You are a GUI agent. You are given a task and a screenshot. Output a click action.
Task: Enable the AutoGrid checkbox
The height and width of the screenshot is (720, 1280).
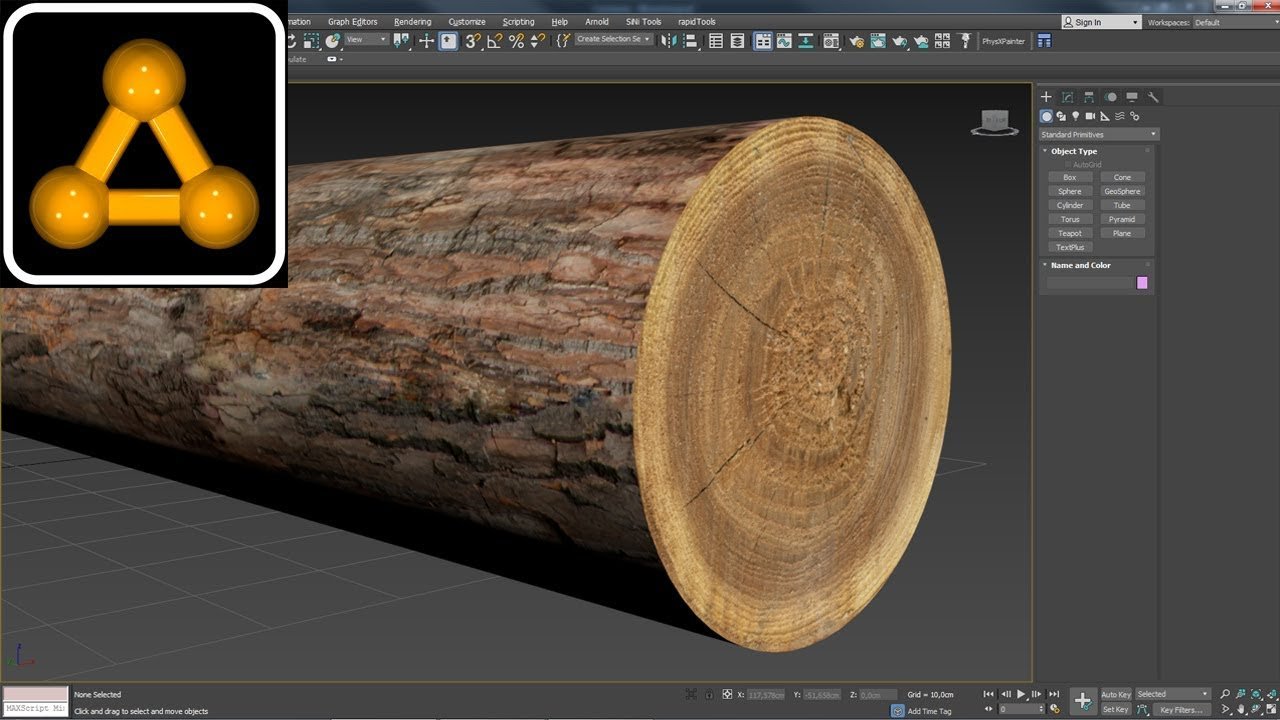(x=1068, y=164)
